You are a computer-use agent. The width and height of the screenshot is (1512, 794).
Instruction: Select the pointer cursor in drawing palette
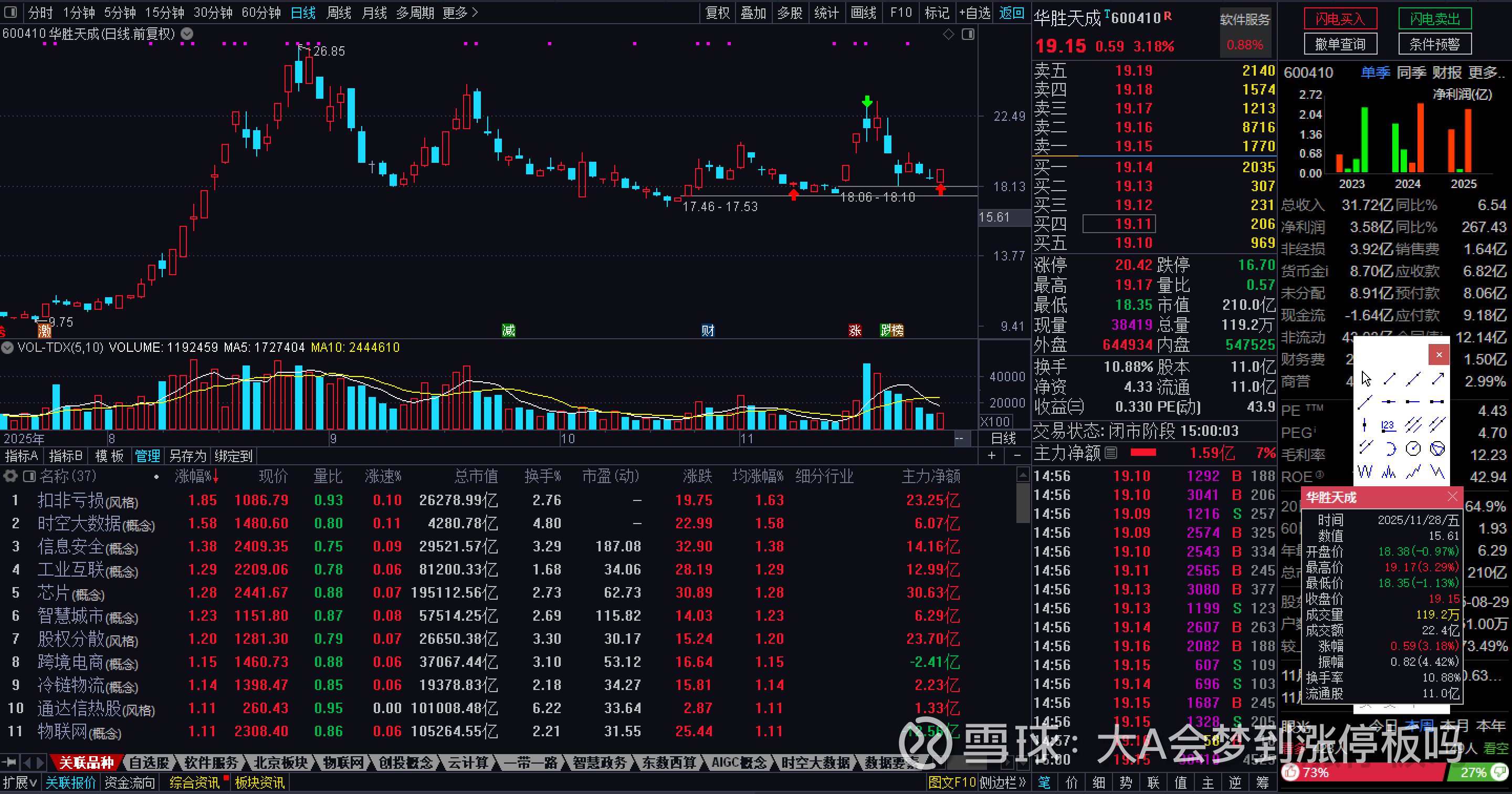(1366, 379)
